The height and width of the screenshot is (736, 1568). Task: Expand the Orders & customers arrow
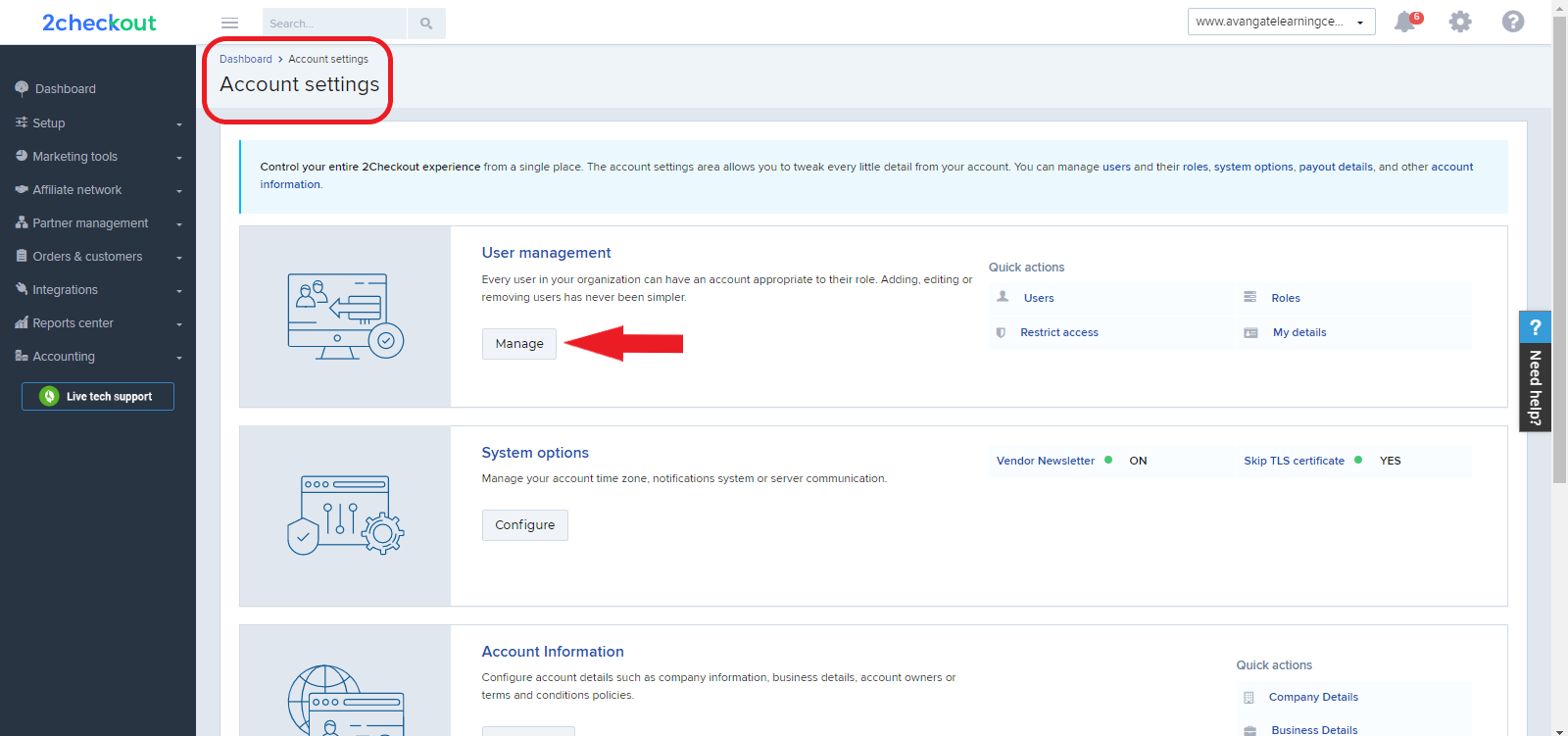(179, 258)
